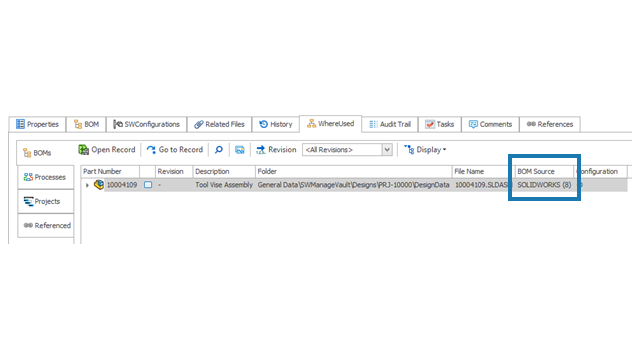640x360 pixels.
Task: Click the image preview toolbar icon
Action: point(240,150)
